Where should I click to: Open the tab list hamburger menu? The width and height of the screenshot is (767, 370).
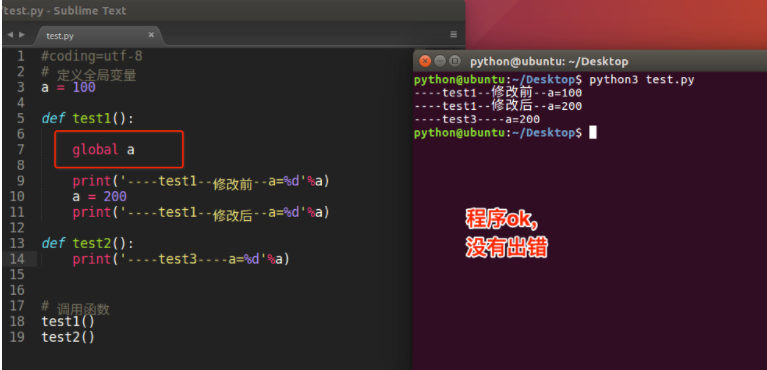(x=453, y=35)
